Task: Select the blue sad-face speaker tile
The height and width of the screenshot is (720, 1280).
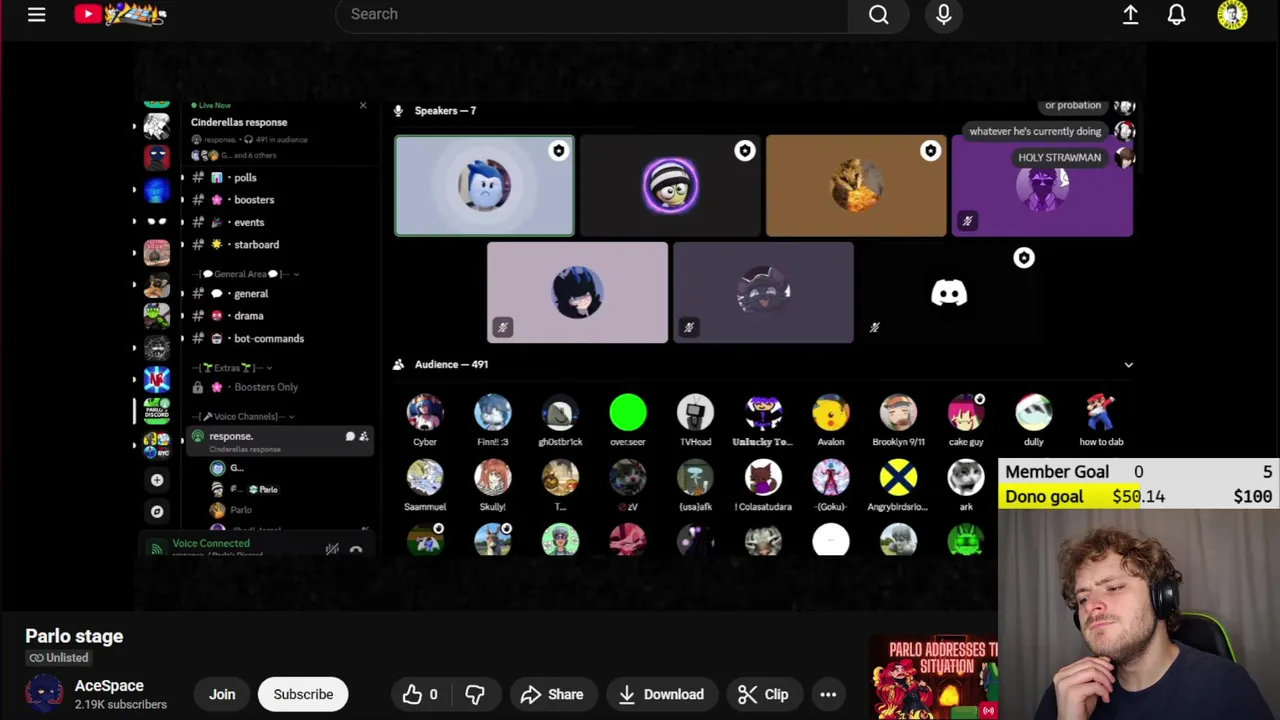Action: [484, 186]
